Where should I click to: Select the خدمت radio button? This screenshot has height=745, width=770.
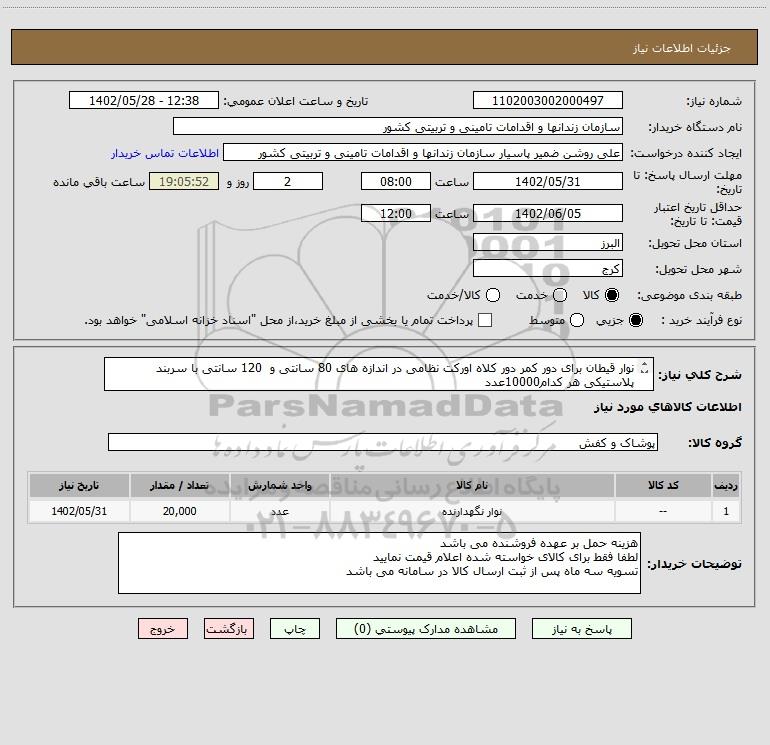(x=560, y=295)
